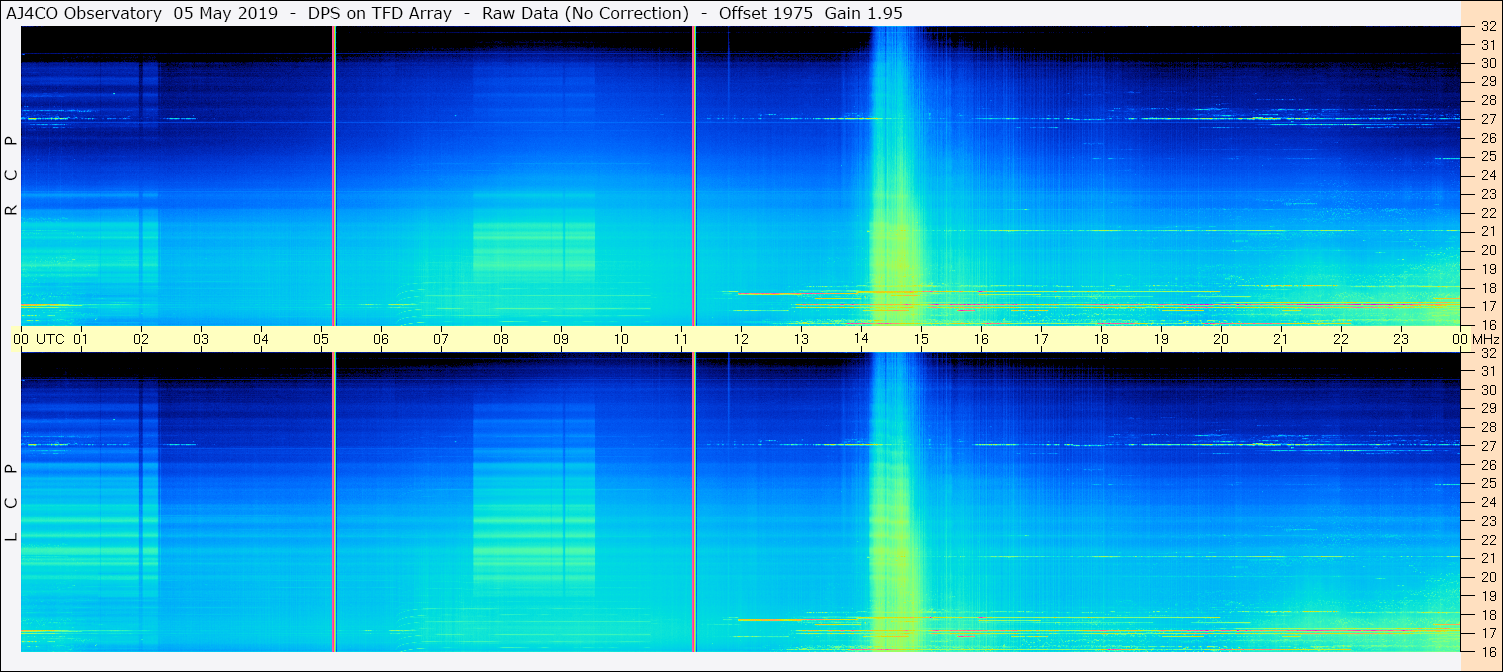Click hour "09" on the UTC time axis

tap(561, 339)
